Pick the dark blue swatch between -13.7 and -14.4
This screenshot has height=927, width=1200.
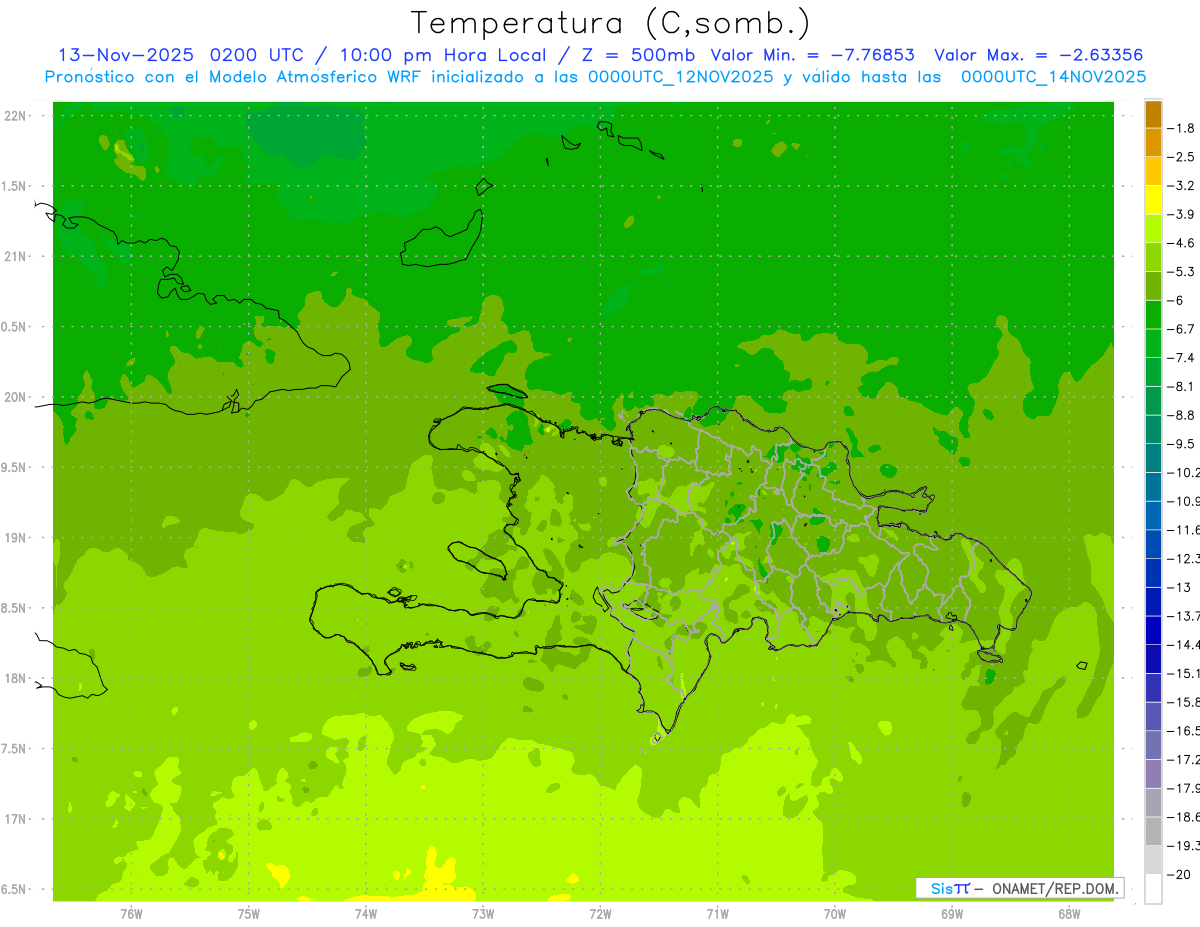[1153, 631]
